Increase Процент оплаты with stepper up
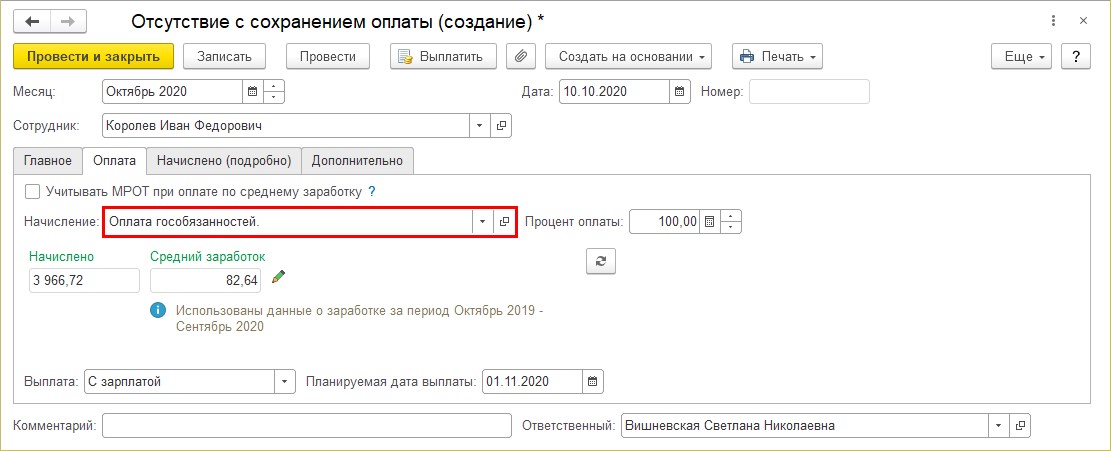This screenshot has width=1111, height=451. pos(731,216)
